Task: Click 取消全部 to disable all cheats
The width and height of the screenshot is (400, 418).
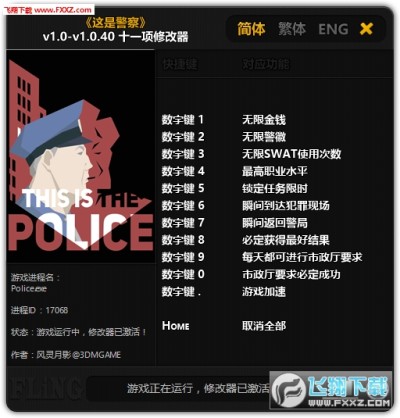Action: [264, 326]
